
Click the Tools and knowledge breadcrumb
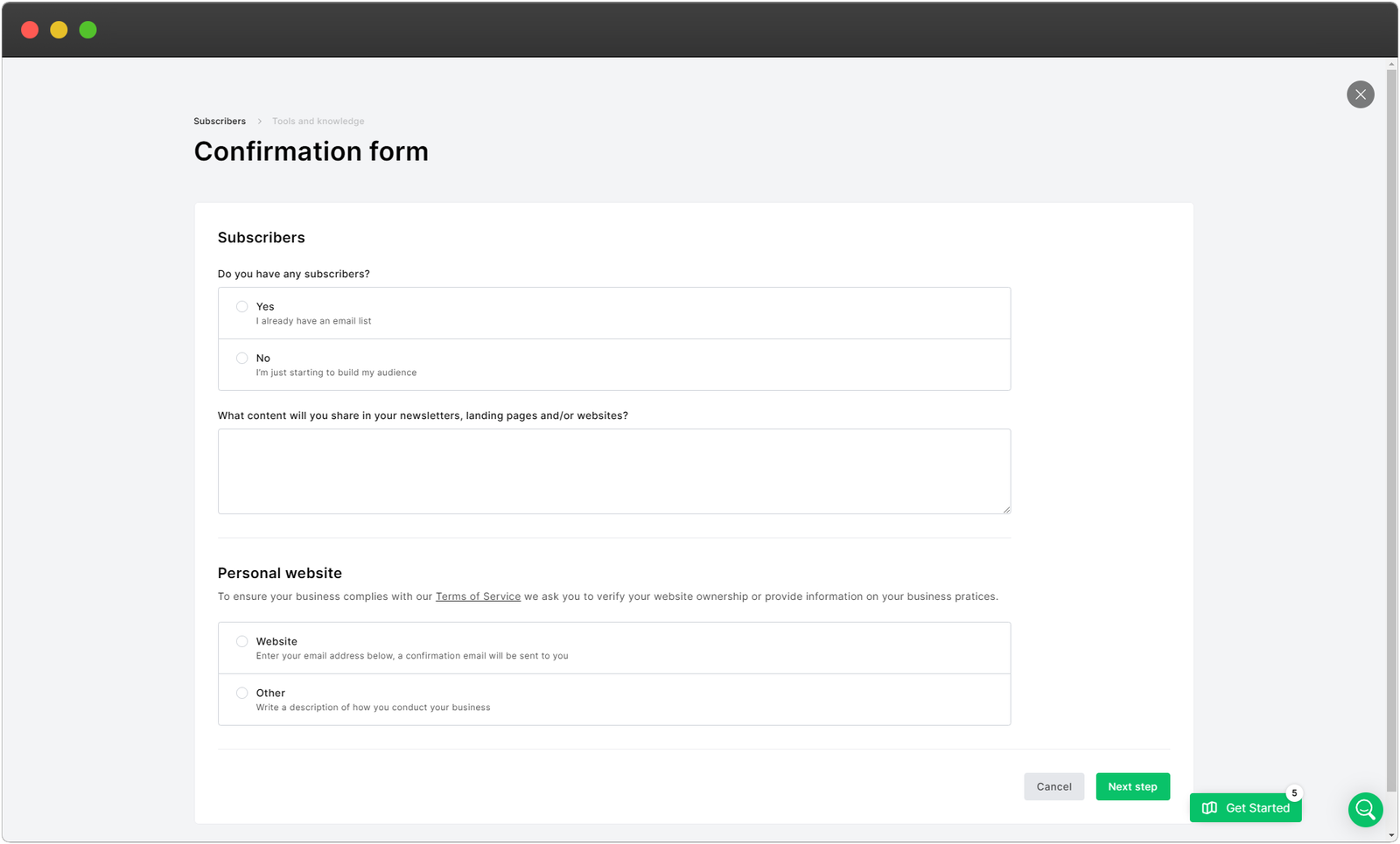[318, 122]
